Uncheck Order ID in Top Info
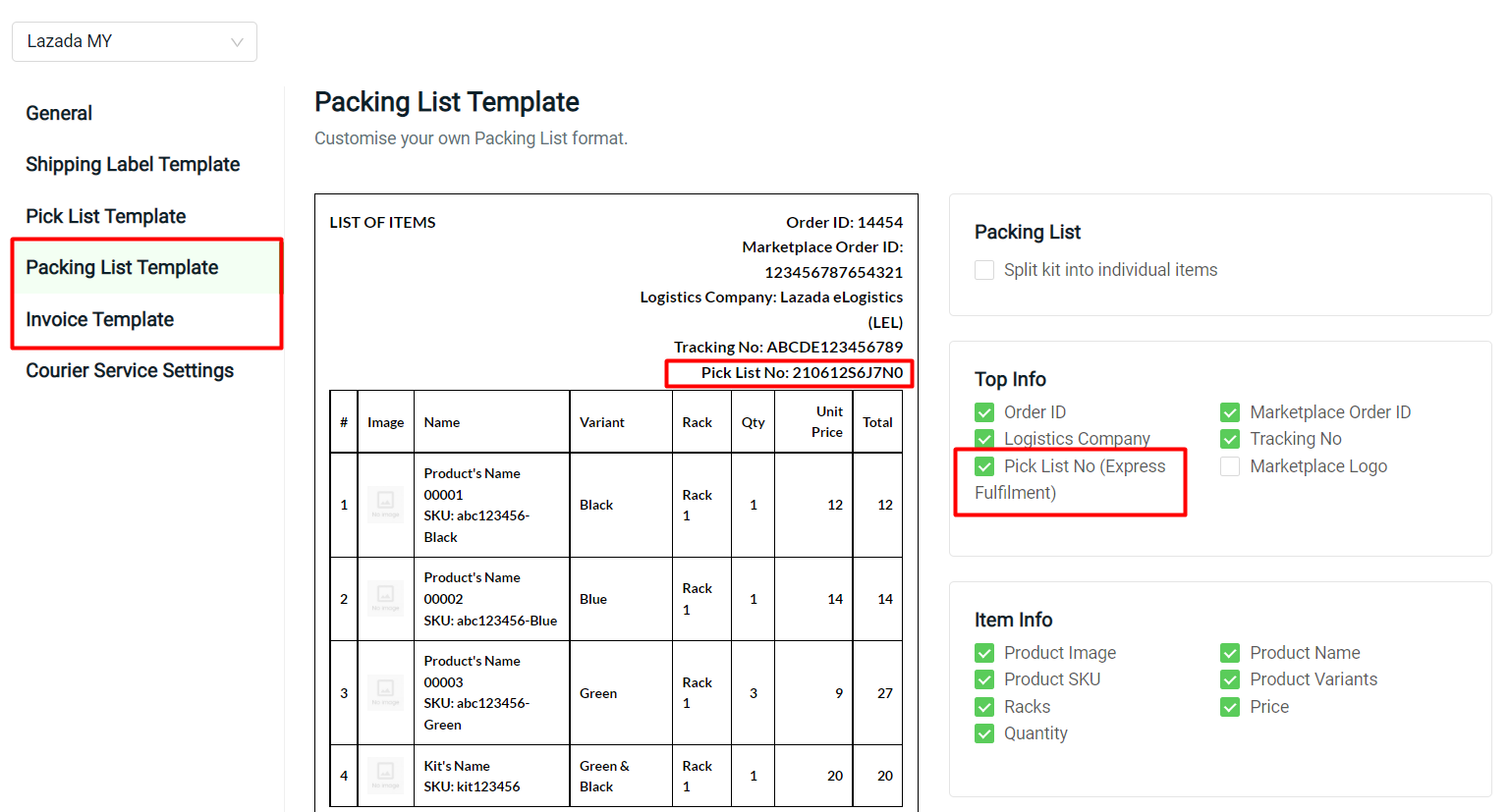 click(983, 411)
